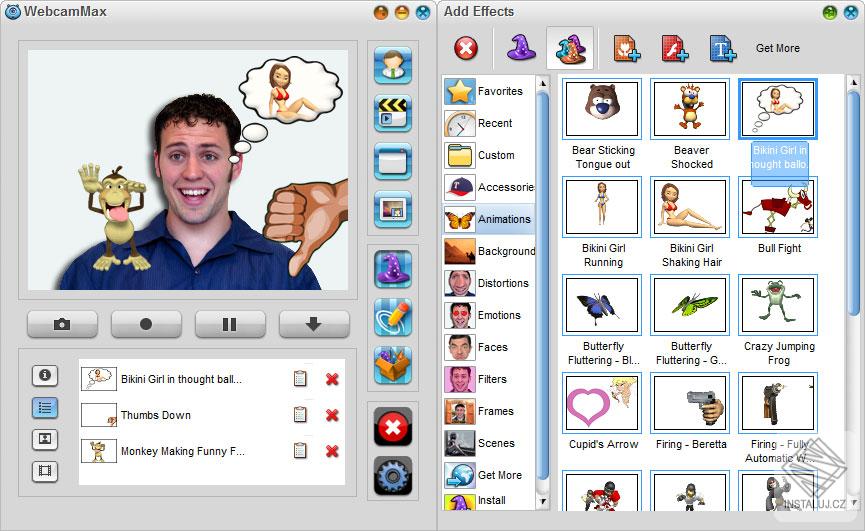Image resolution: width=865 pixels, height=531 pixels.
Task: Select the Beaver Shocked effect
Action: coord(690,109)
